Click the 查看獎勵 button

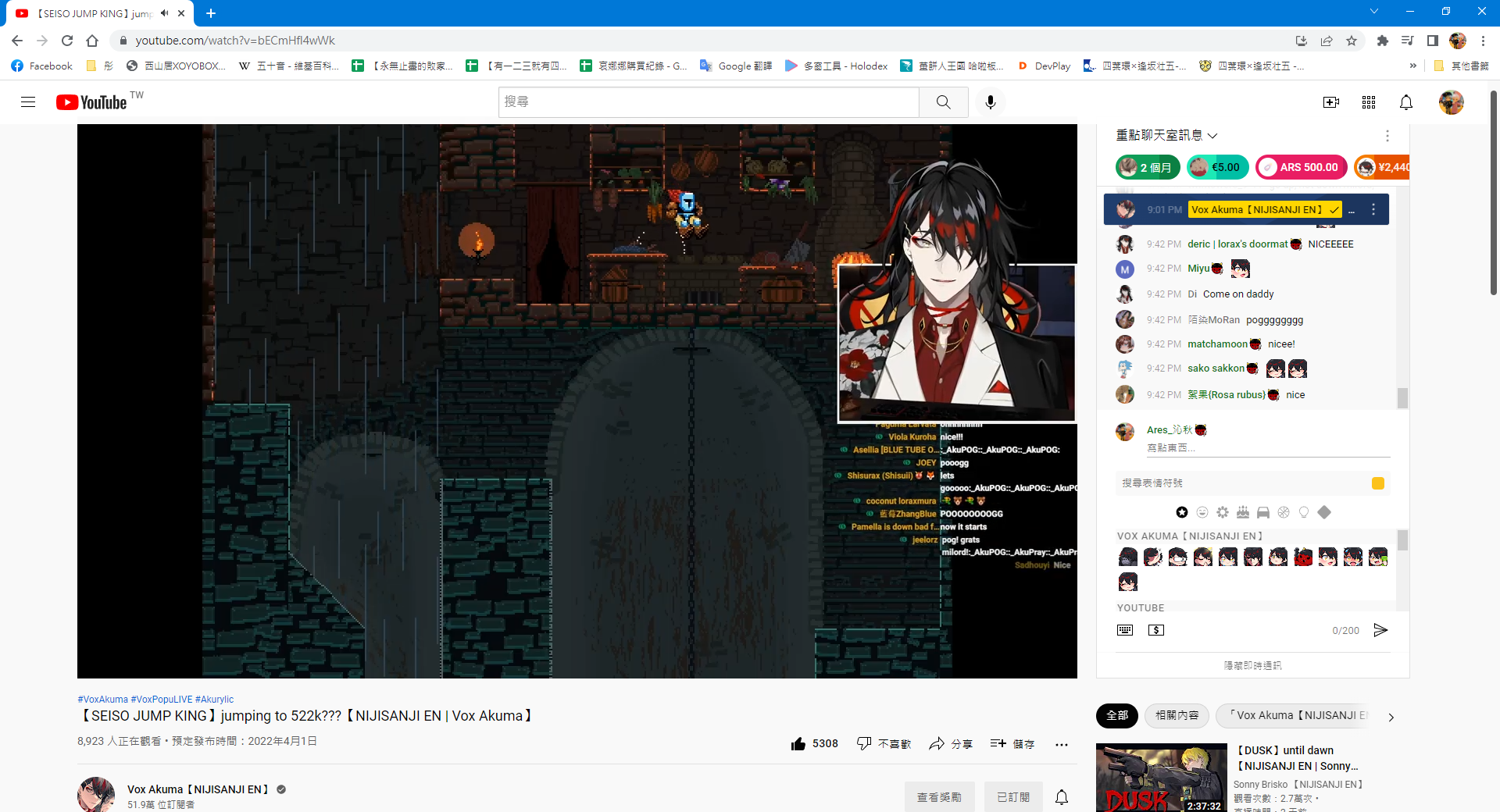pos(940,797)
